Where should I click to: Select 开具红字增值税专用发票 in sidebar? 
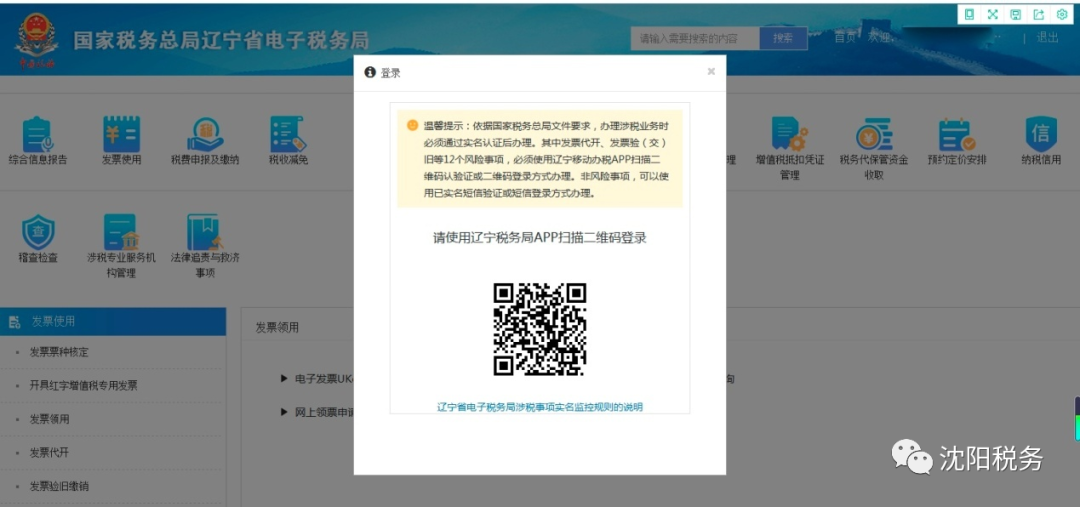coord(83,386)
